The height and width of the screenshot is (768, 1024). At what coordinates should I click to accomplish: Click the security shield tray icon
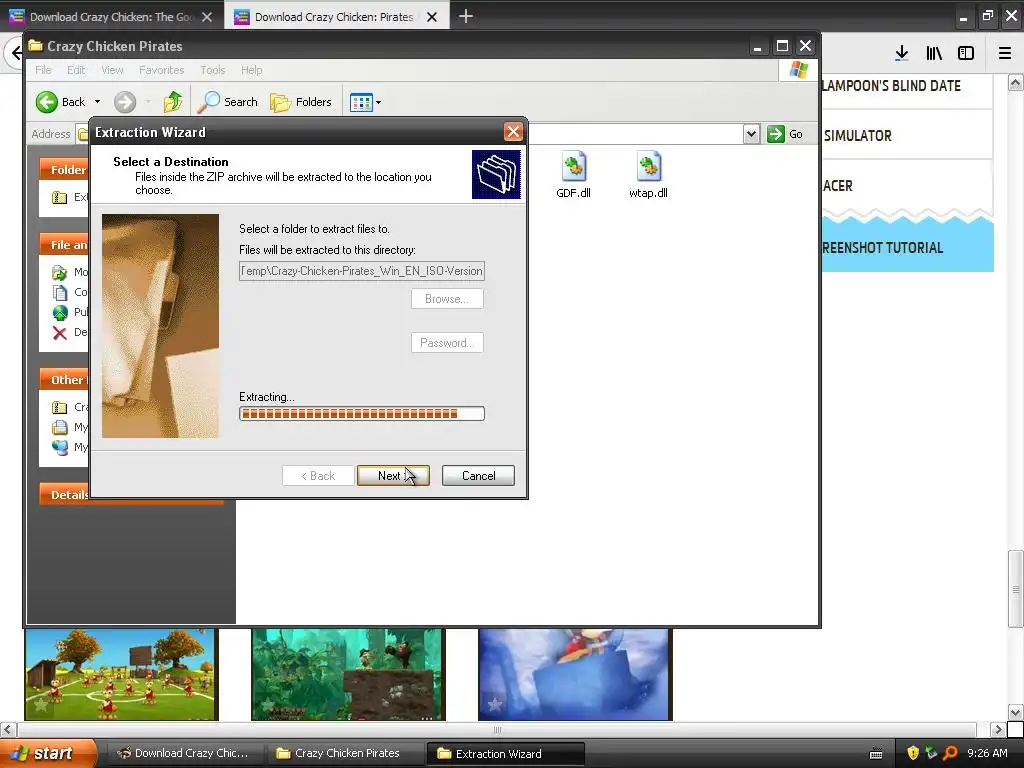tap(913, 753)
